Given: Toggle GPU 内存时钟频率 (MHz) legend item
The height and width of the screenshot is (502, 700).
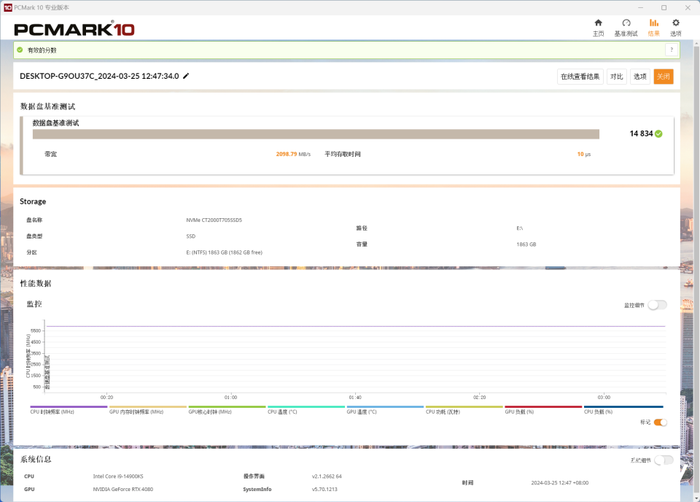Looking at the screenshot, I should pyautogui.click(x=147, y=410).
